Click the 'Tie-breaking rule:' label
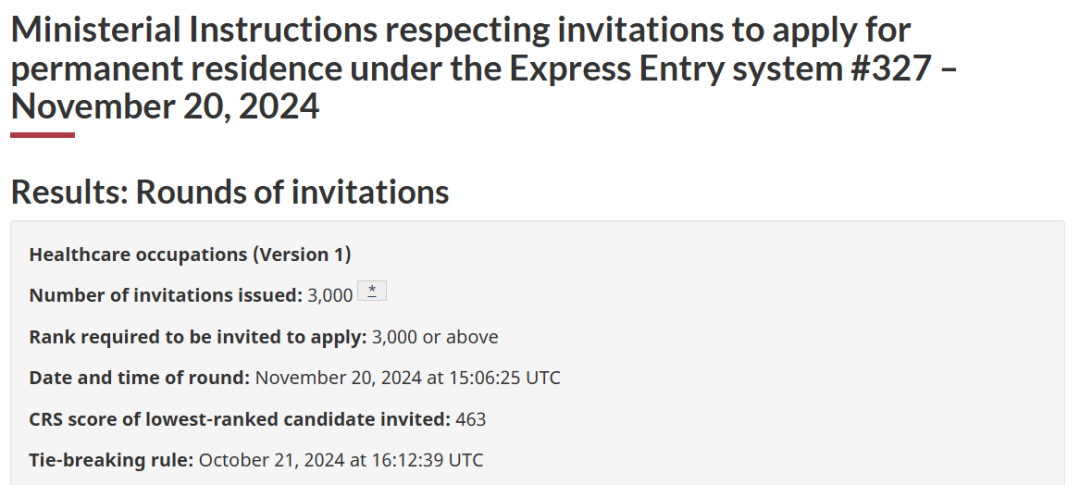1080x485 pixels. pos(111,460)
